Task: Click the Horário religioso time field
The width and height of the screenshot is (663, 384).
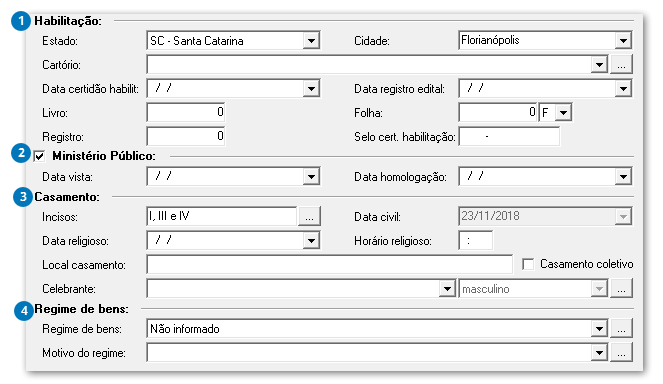Action: point(475,241)
